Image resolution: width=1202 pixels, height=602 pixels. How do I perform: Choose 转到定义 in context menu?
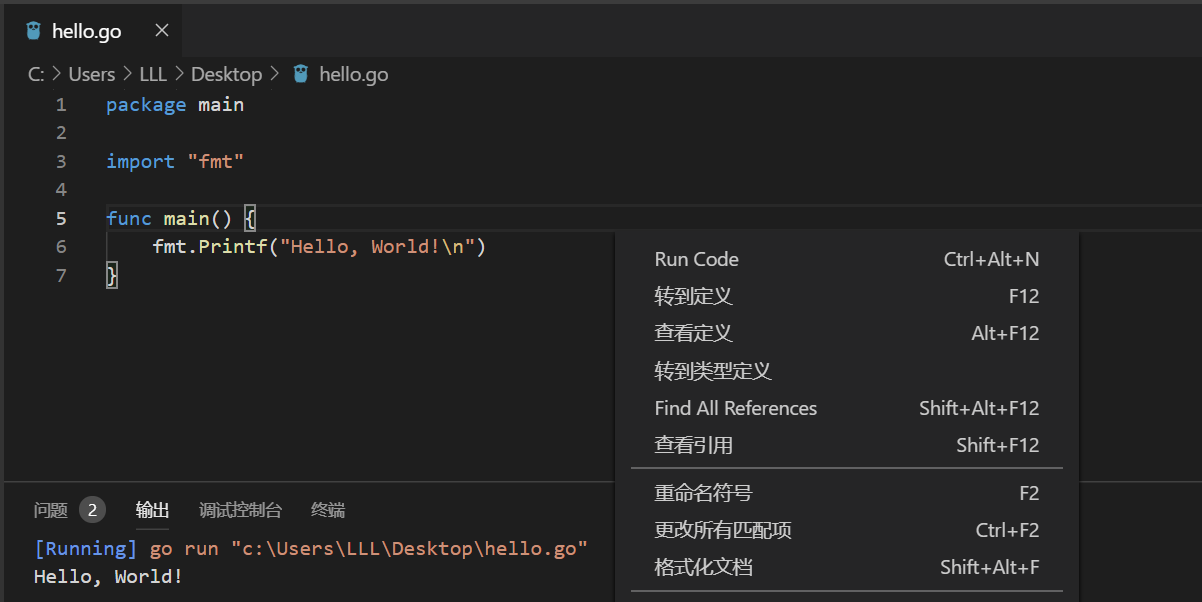tap(847, 296)
